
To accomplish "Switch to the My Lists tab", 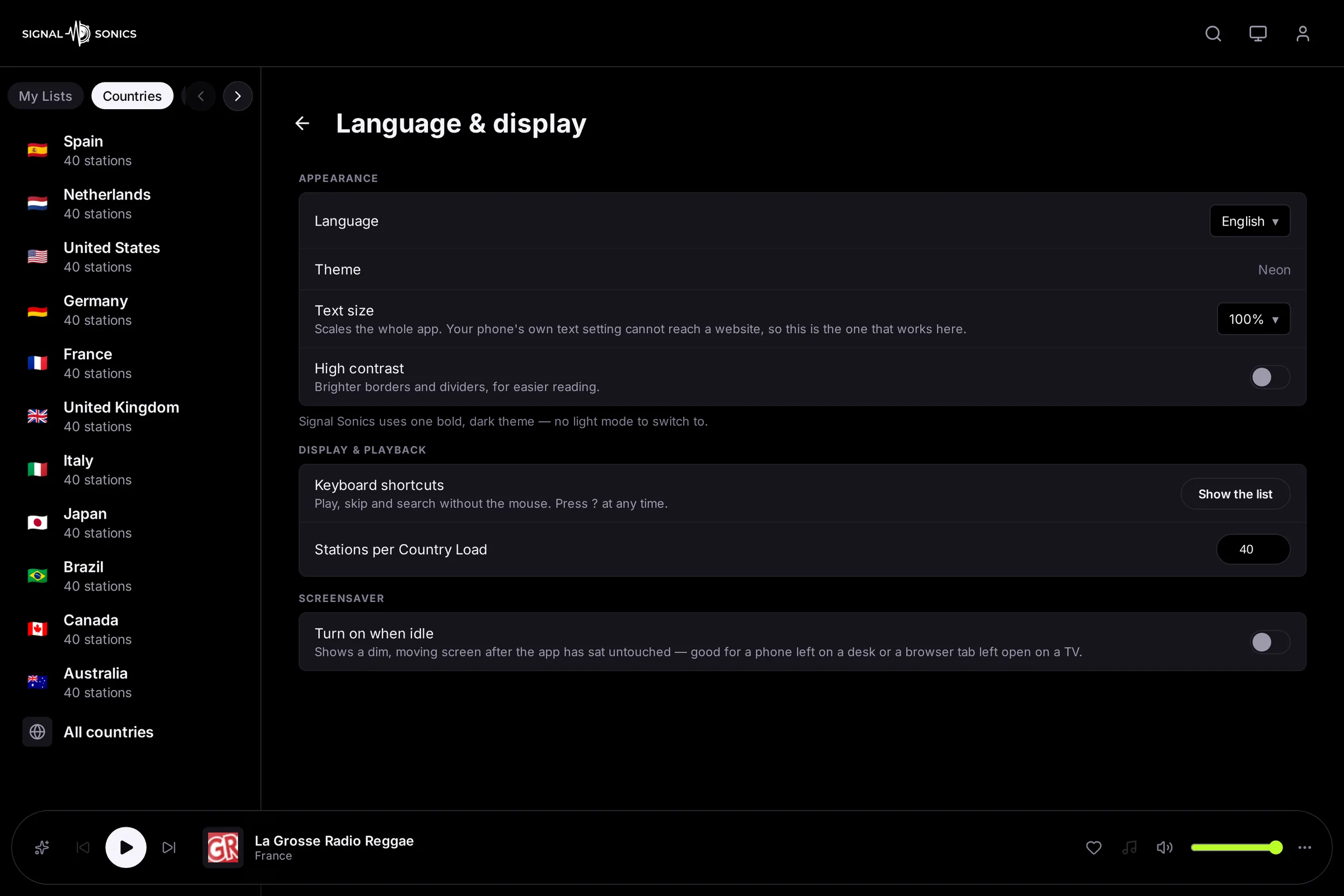I will coord(46,96).
